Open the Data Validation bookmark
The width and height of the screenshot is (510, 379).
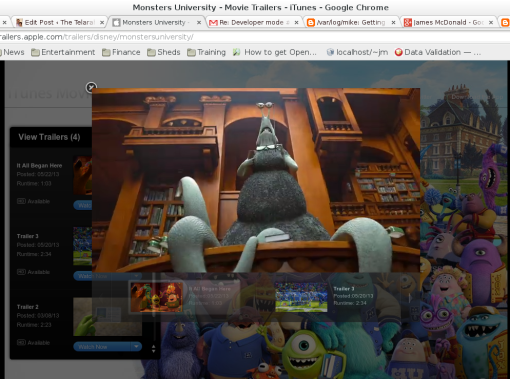pyautogui.click(x=438, y=52)
